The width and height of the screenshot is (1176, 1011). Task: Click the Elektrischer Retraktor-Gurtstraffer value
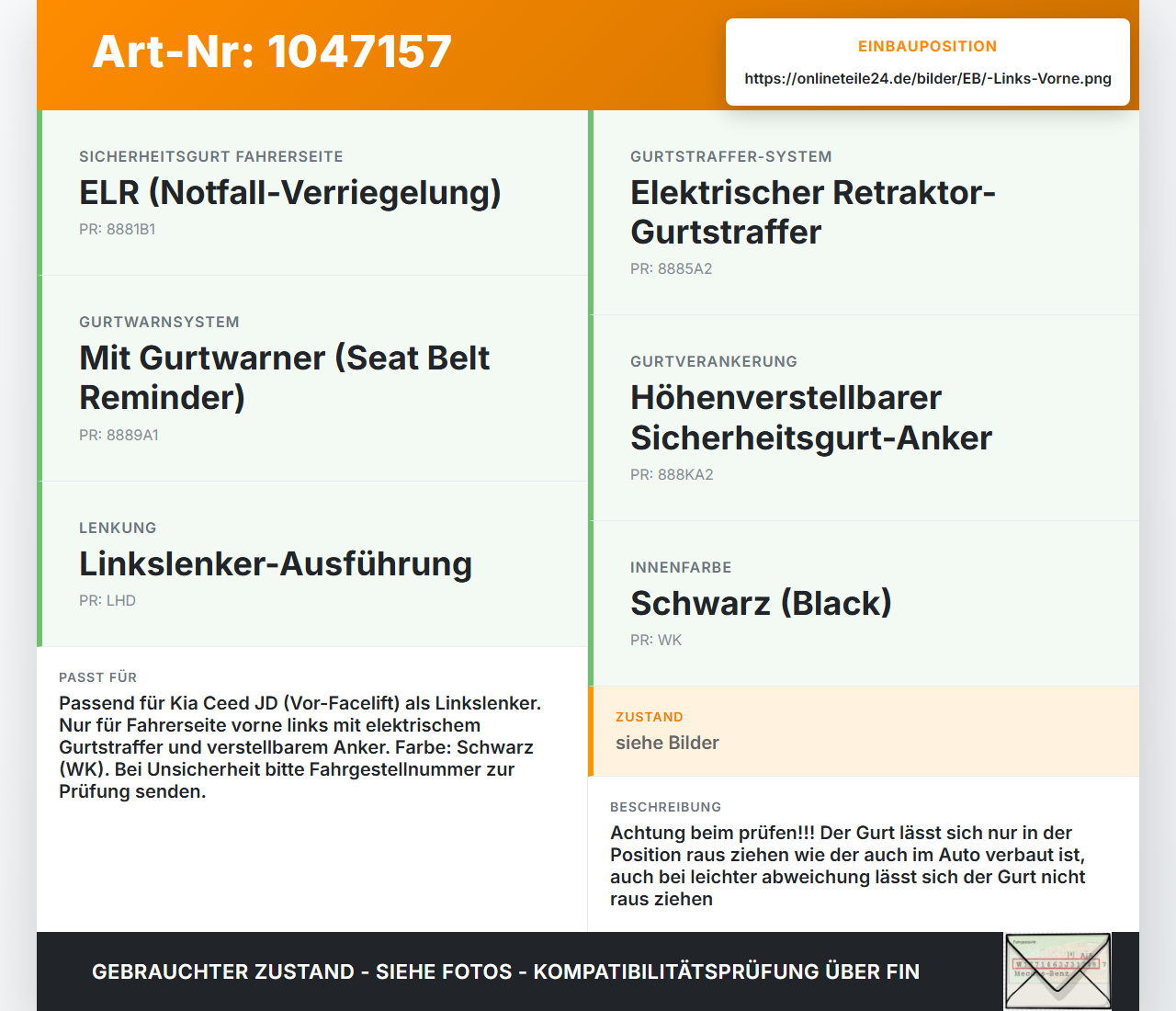[813, 211]
